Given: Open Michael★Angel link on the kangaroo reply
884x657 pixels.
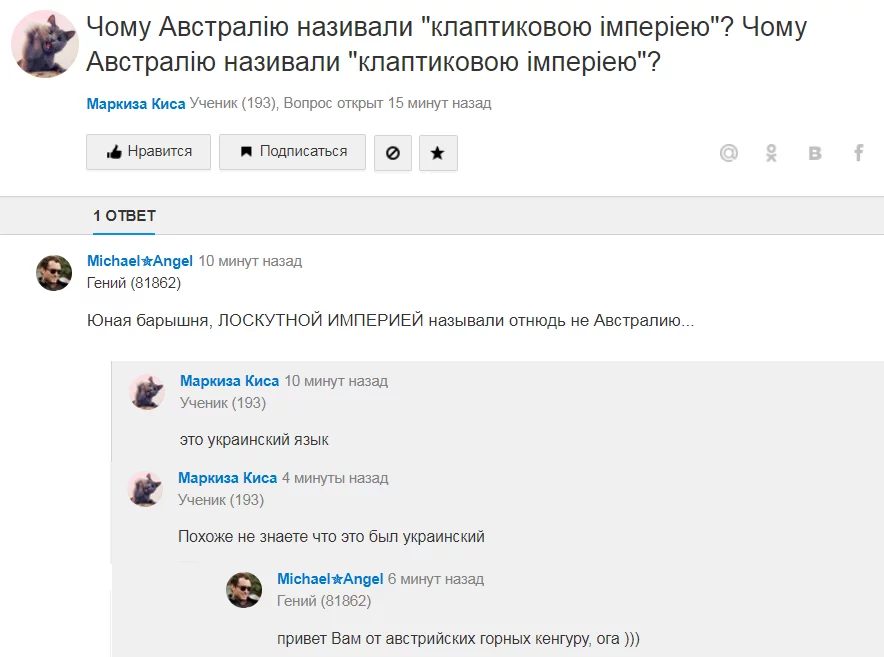Looking at the screenshot, I should click(330, 579).
